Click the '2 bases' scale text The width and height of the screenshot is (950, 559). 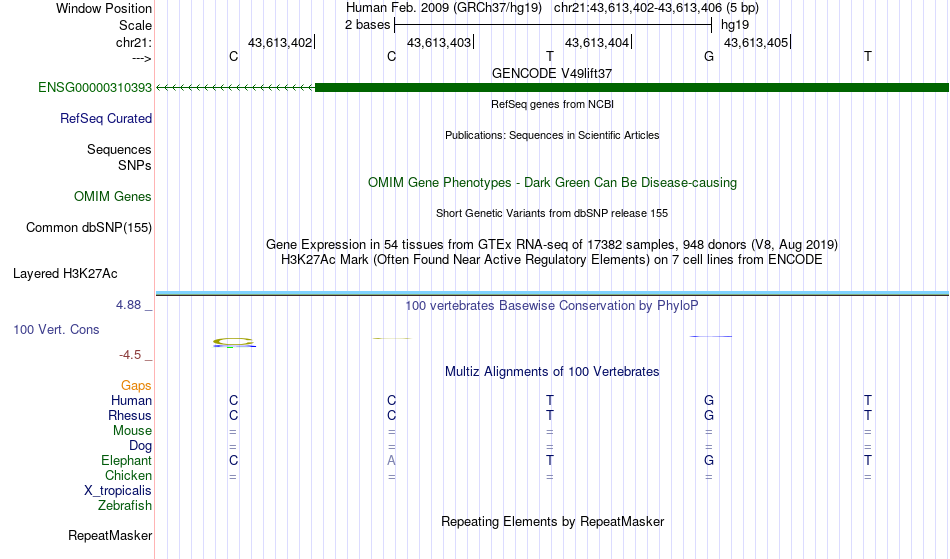[368, 25]
